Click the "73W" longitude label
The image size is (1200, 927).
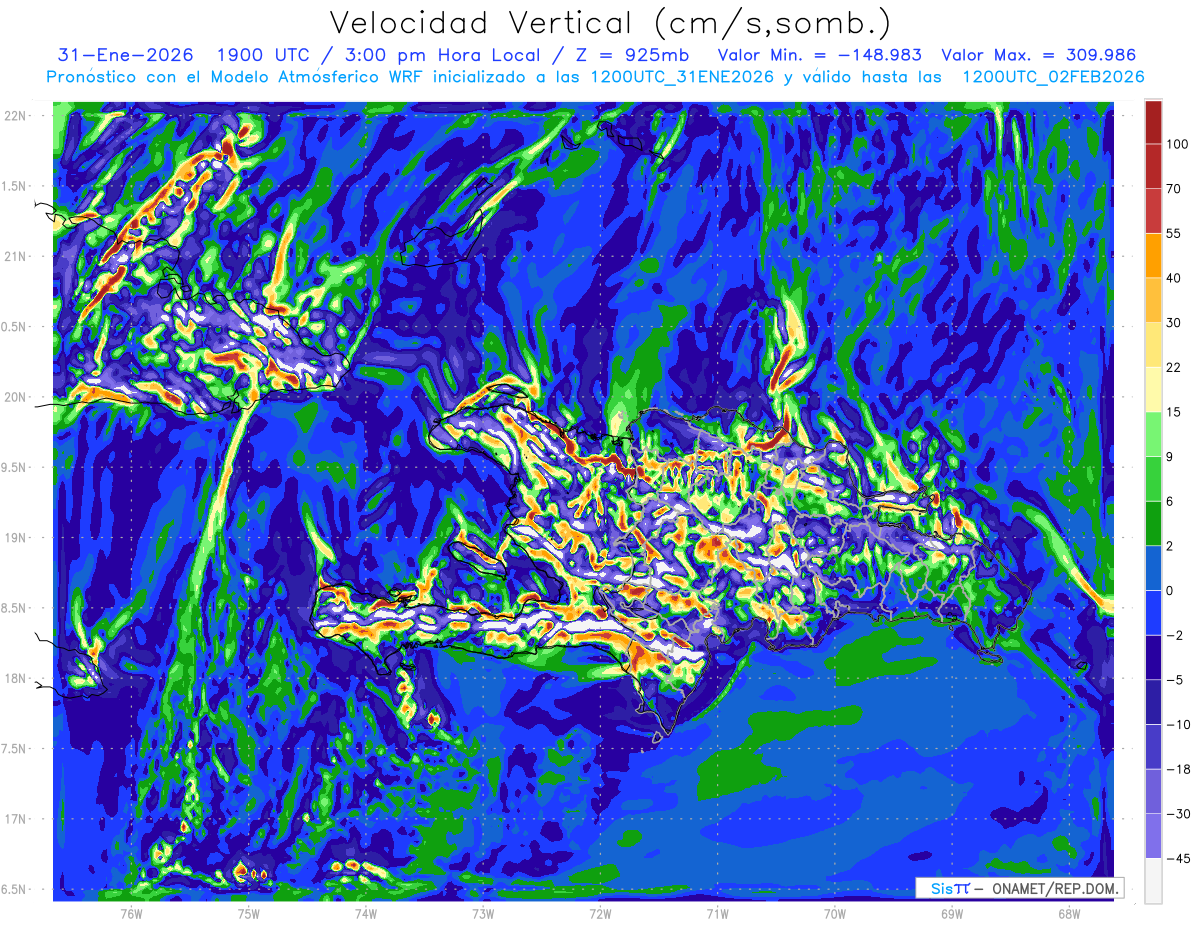tap(483, 913)
